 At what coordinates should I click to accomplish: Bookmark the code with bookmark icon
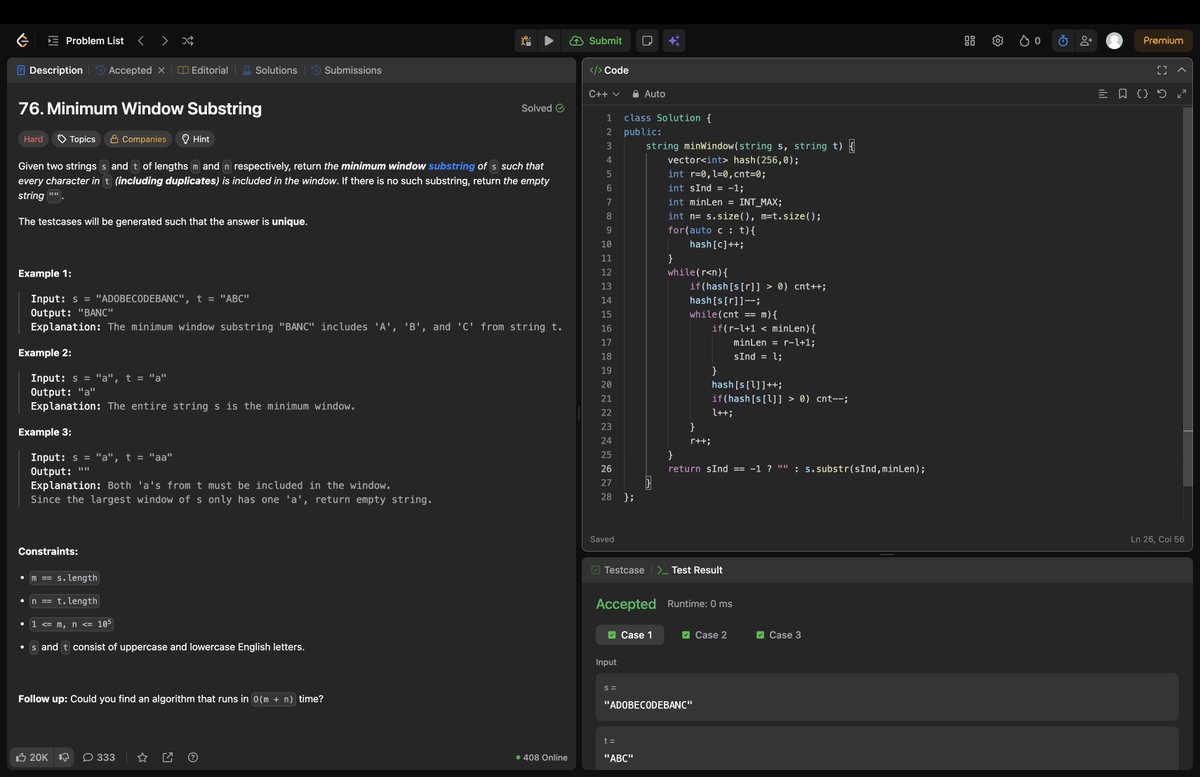pos(1123,94)
